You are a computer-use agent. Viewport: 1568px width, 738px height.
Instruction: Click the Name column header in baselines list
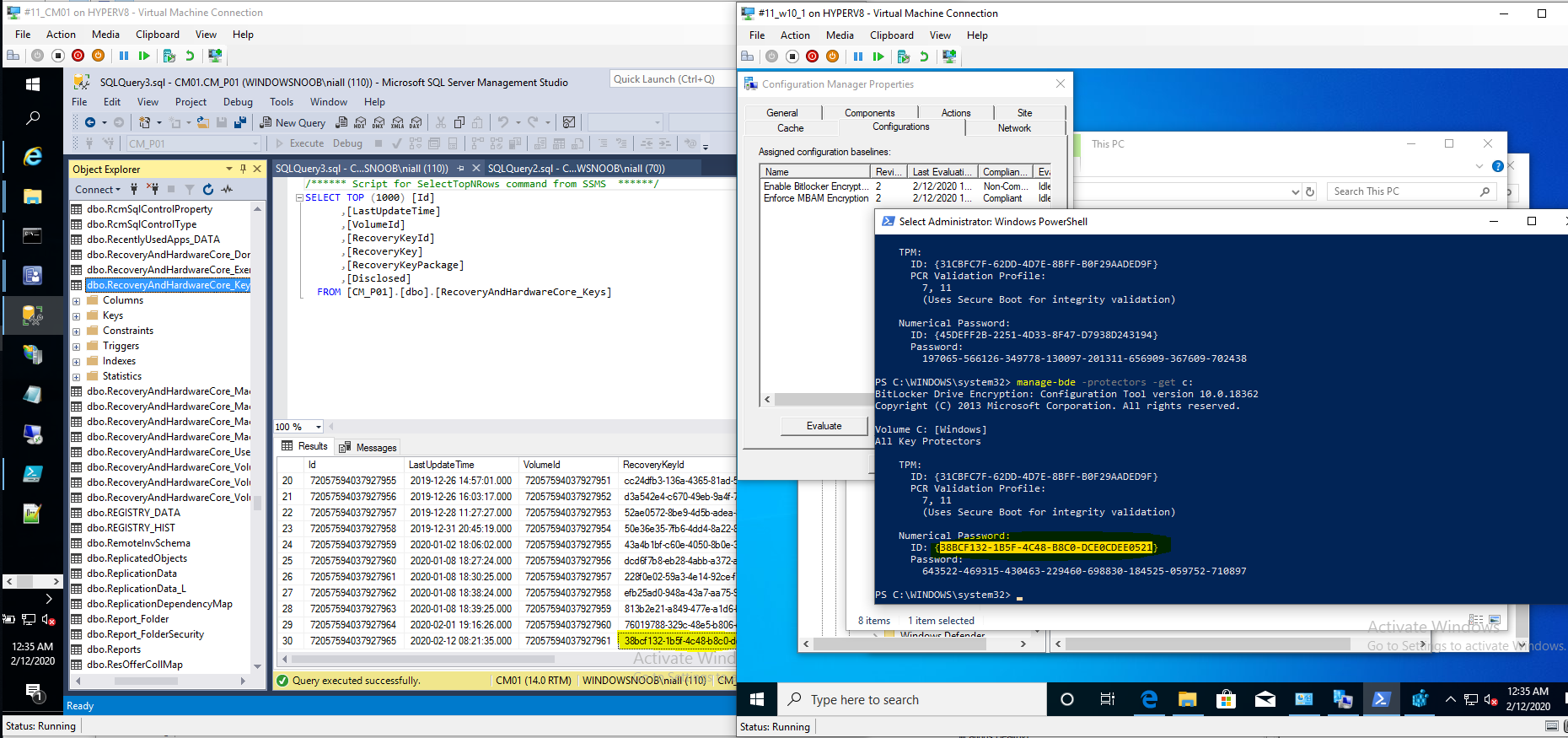click(815, 171)
